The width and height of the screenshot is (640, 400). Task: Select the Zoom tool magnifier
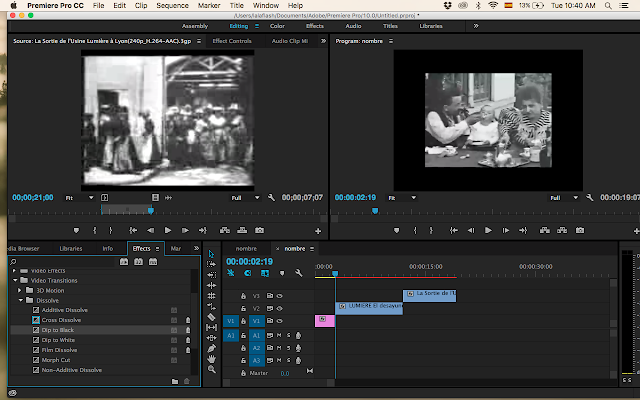[211, 369]
